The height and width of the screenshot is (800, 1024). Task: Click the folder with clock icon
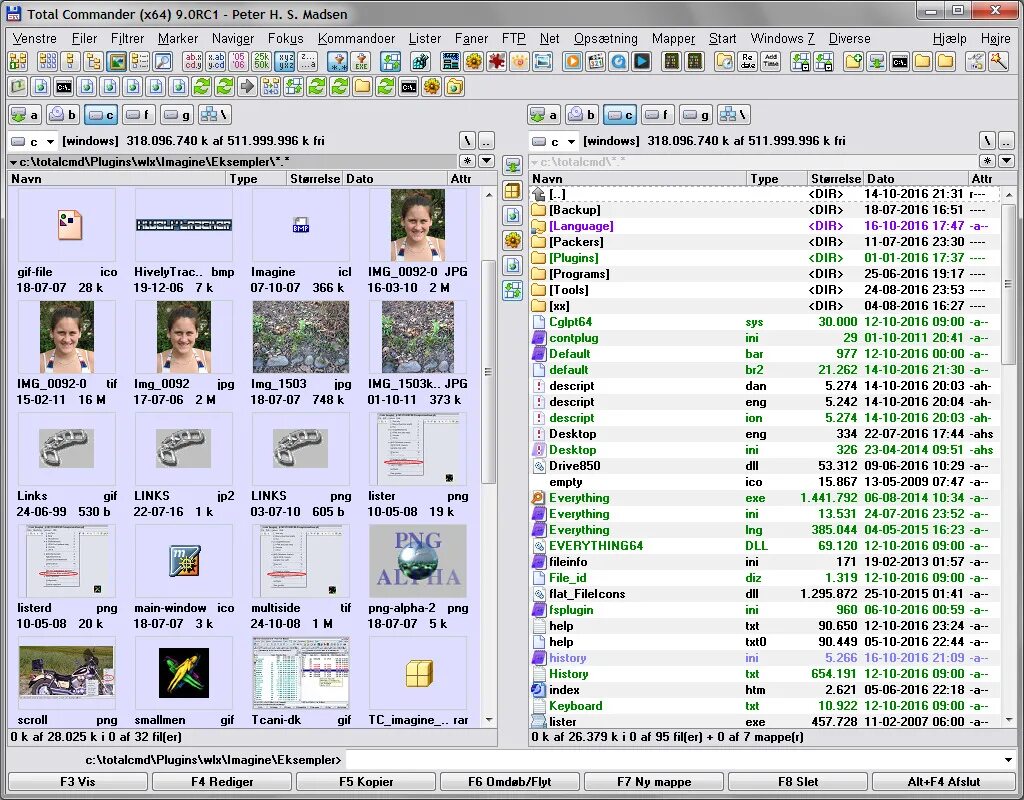pos(724,61)
